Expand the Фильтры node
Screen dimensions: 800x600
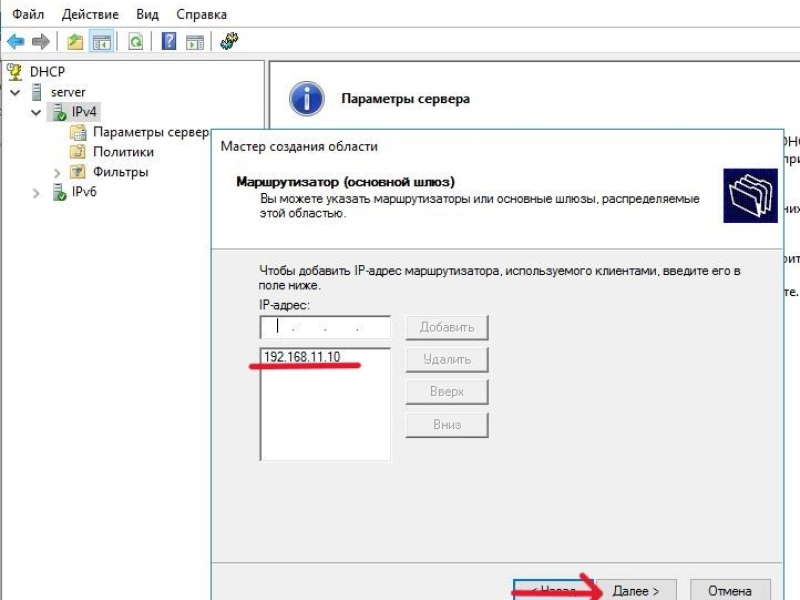(57, 173)
